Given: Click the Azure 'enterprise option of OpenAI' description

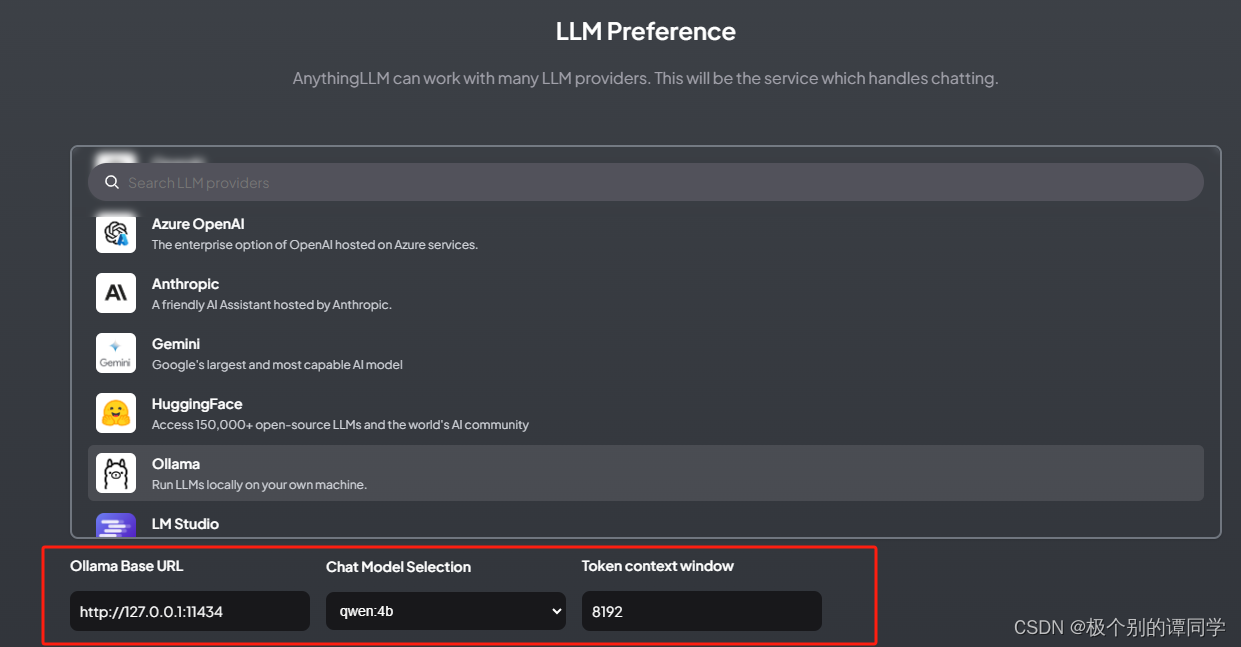Looking at the screenshot, I should 315,245.
